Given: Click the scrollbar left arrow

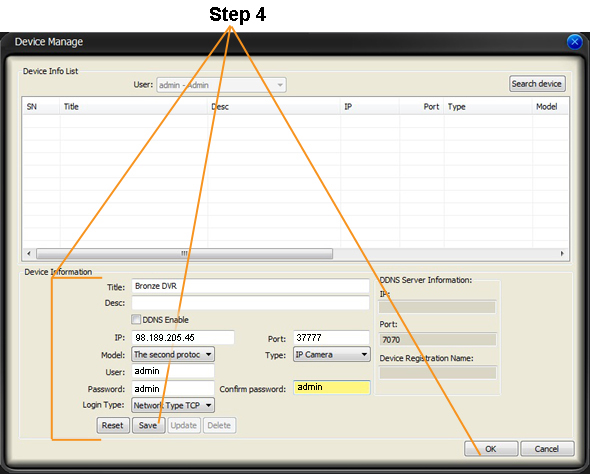Looking at the screenshot, I should point(29,254).
